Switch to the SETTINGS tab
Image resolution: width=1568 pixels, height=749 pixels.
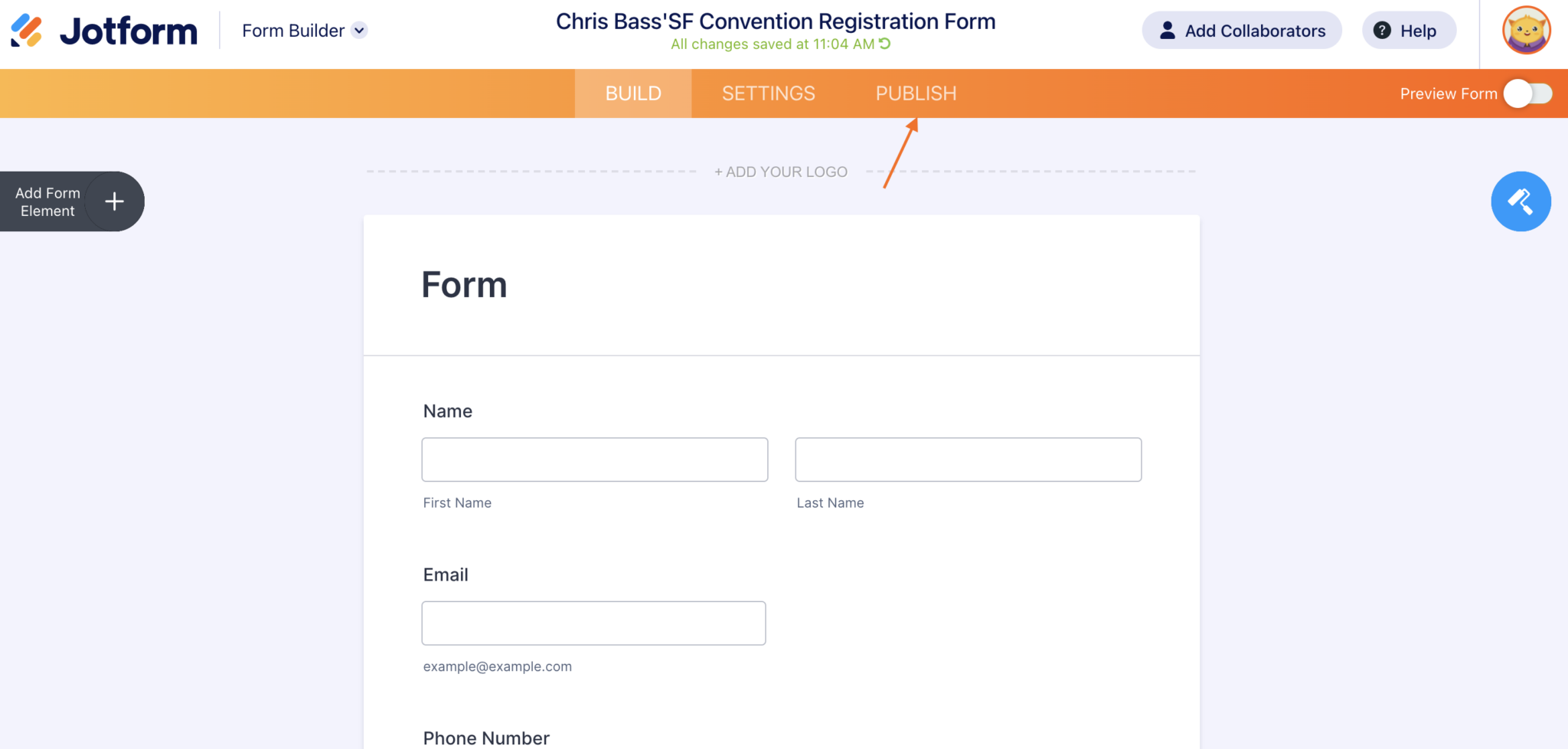click(768, 93)
